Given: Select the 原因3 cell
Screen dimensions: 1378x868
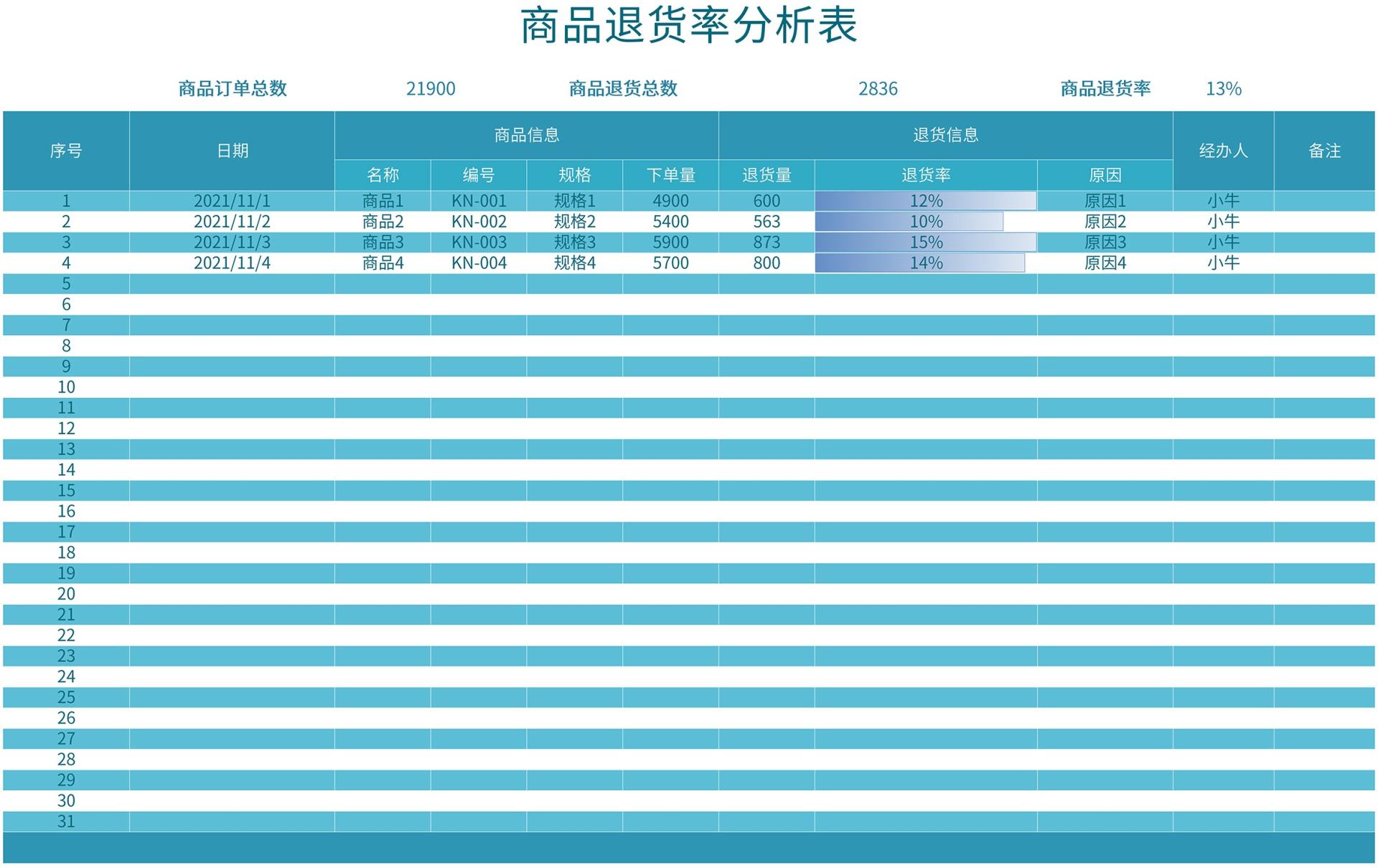Looking at the screenshot, I should [1105, 242].
